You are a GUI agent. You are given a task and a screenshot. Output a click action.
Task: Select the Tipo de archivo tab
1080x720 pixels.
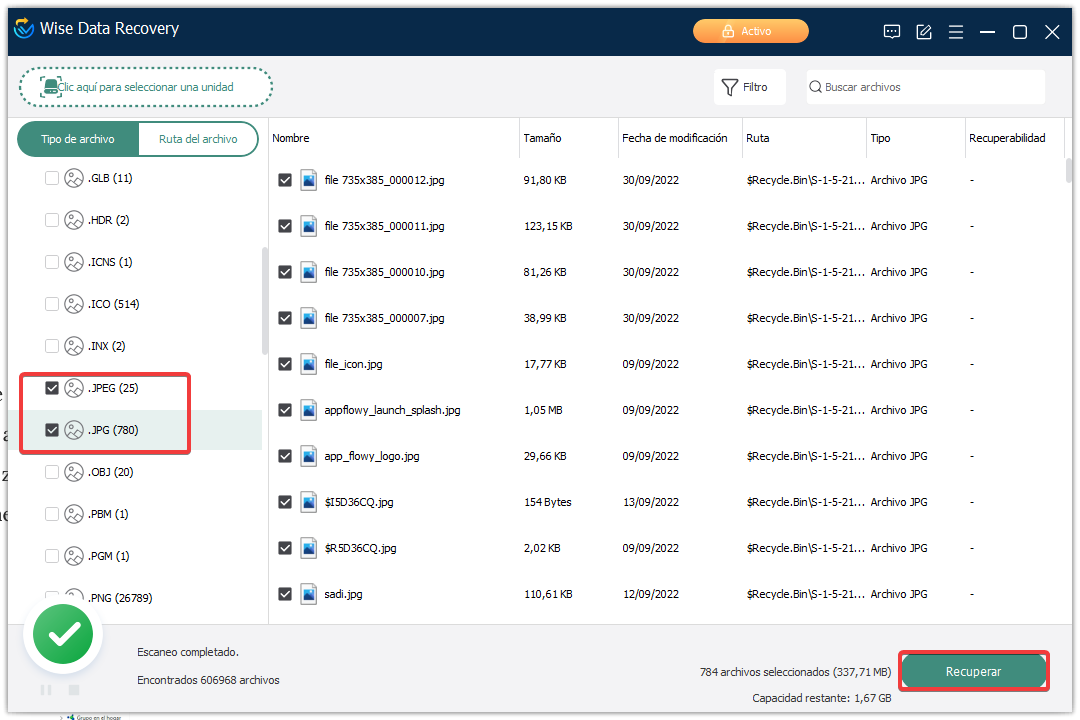click(78, 139)
